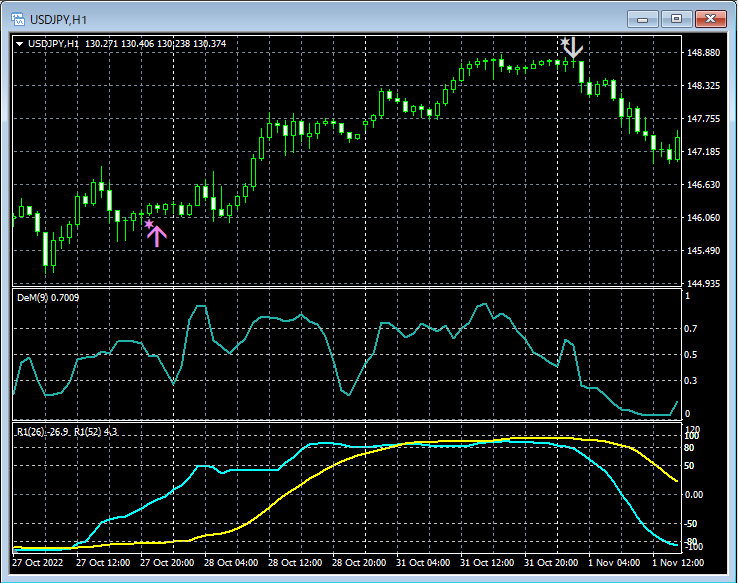Click the DeM(9) indicator label
The height and width of the screenshot is (583, 739).
click(48, 297)
